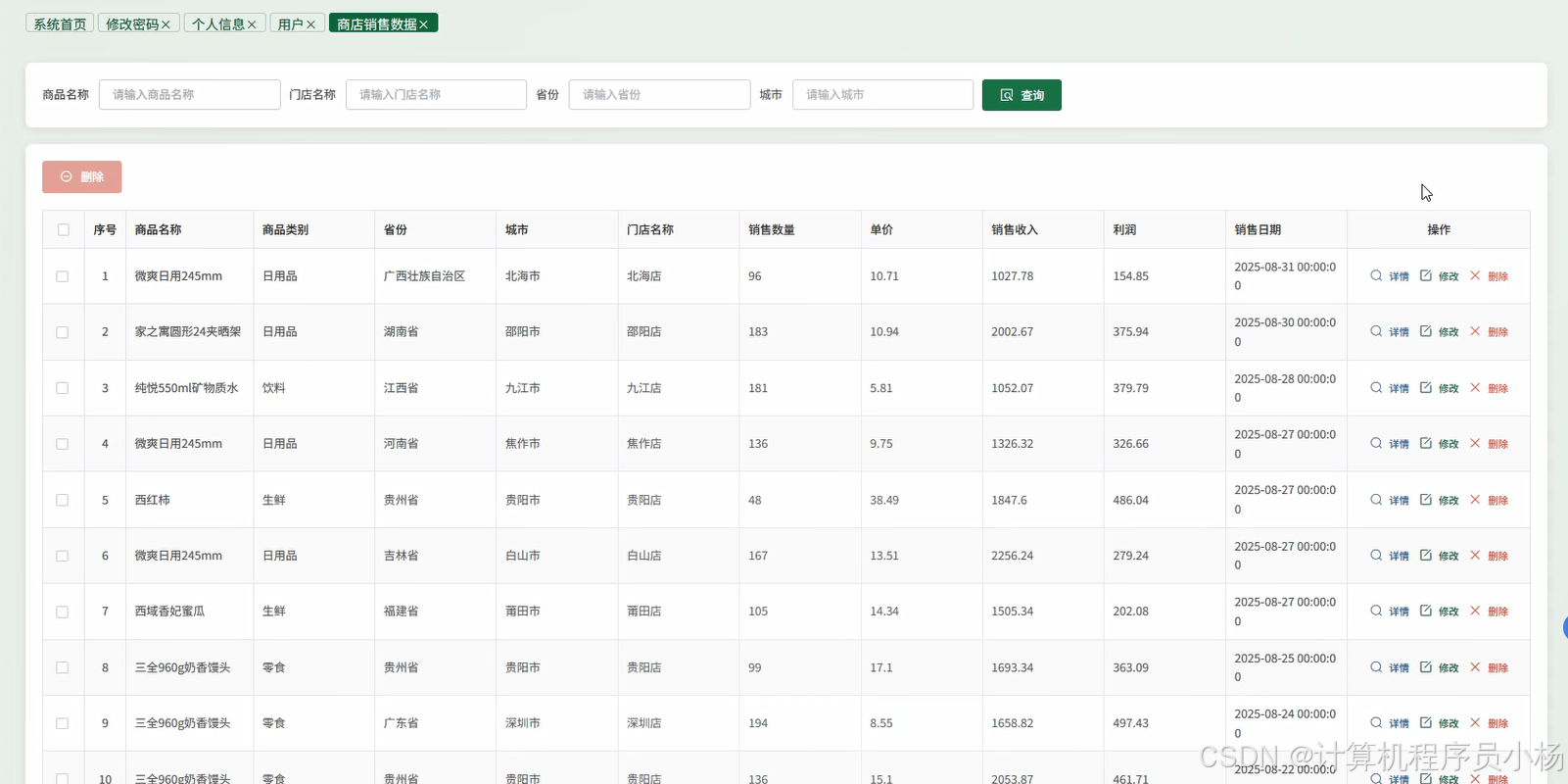1568x784 pixels.
Task: Edit row 9 深圳店 record
Action: click(x=1439, y=723)
